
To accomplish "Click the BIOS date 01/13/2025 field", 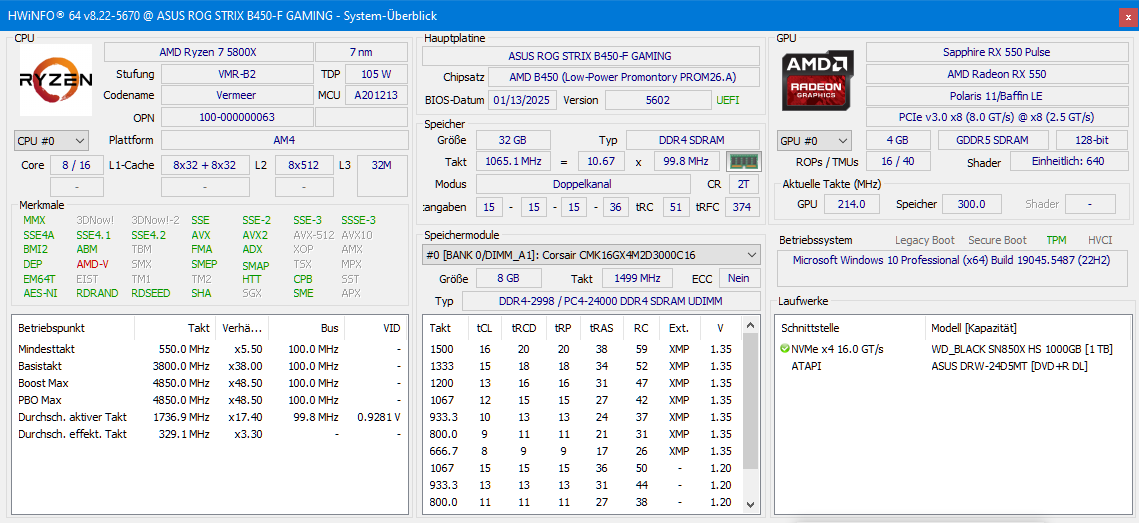I will (x=523, y=100).
